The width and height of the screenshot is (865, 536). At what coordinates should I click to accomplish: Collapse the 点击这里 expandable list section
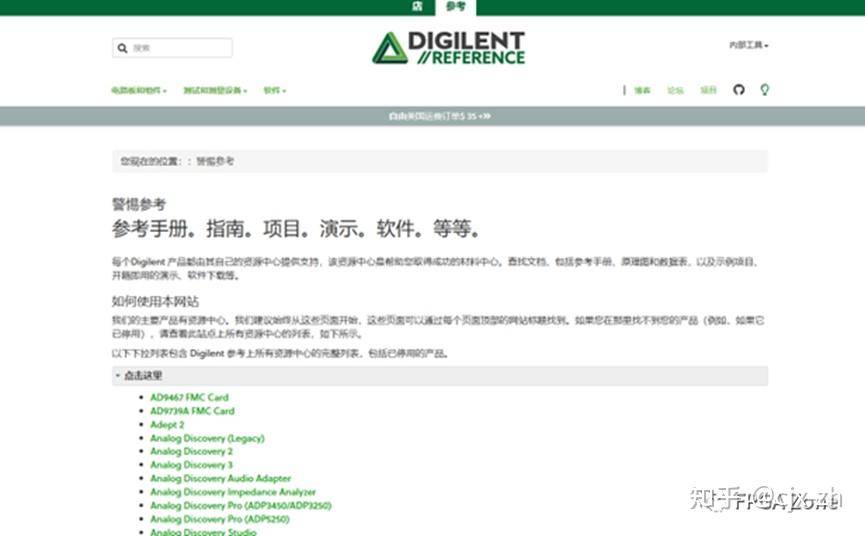click(x=440, y=376)
